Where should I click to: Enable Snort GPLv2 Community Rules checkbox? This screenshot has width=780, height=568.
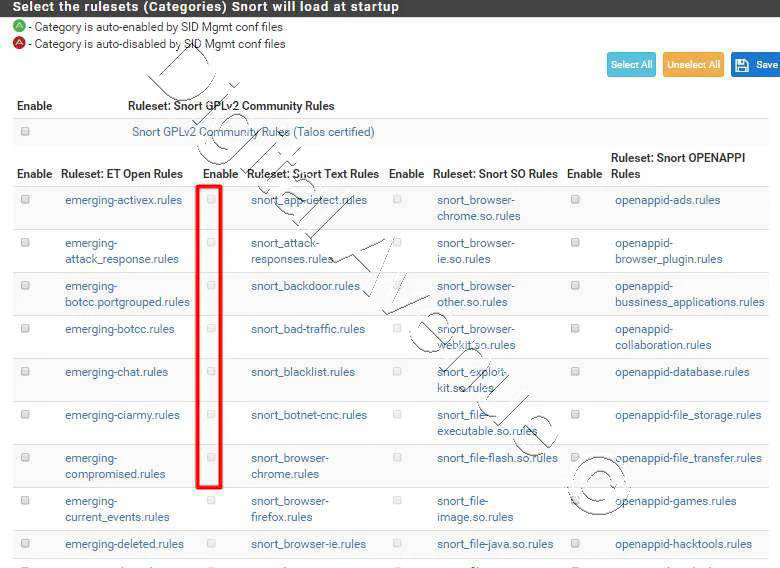[x=25, y=131]
